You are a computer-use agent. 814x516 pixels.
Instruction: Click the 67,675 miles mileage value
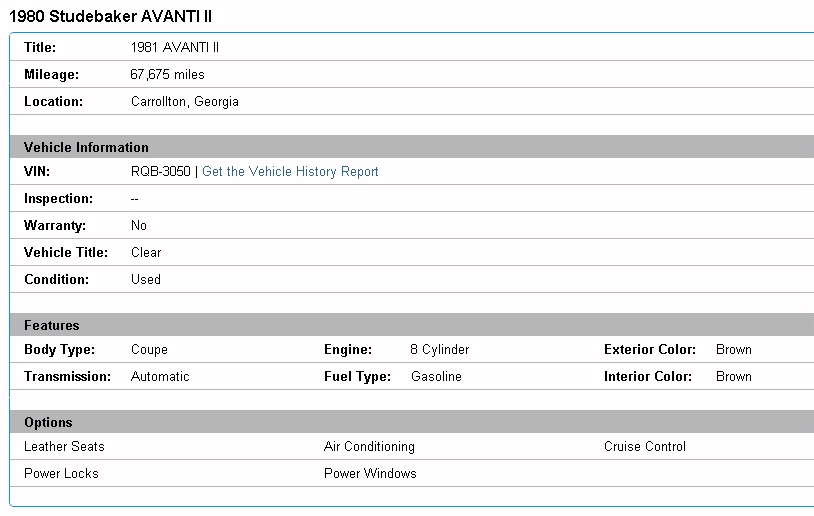[167, 75]
